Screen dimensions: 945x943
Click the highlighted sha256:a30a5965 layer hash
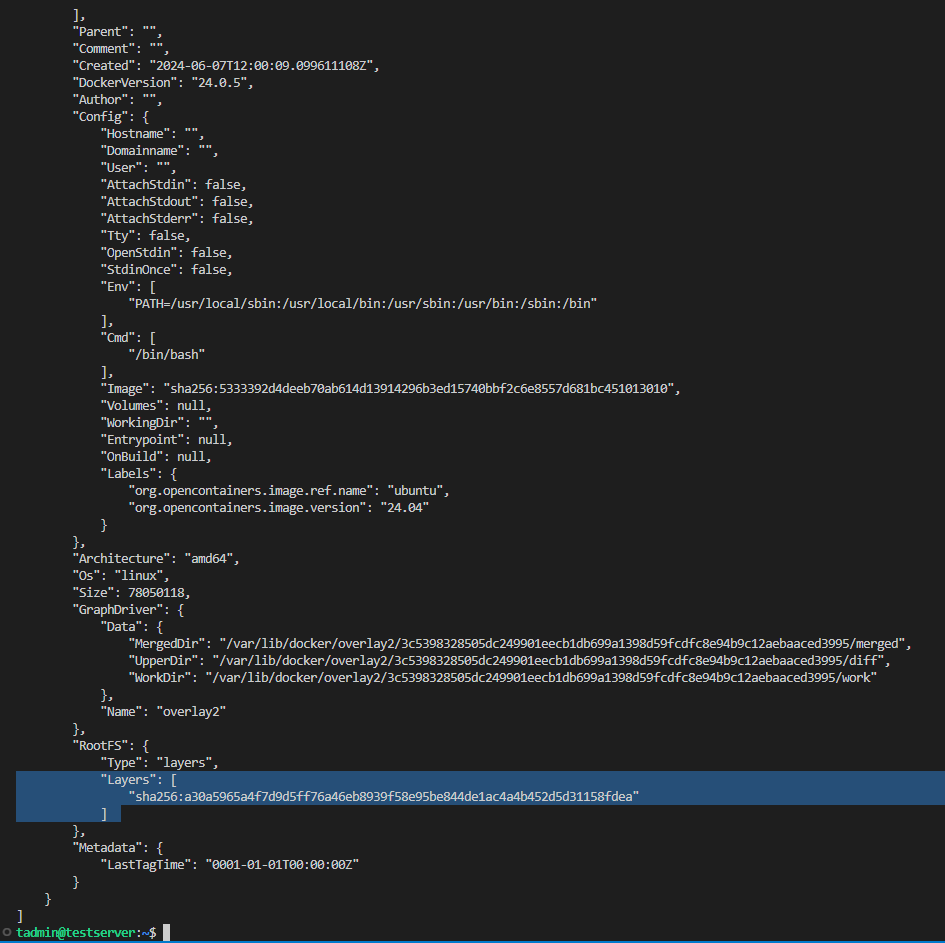[384, 797]
